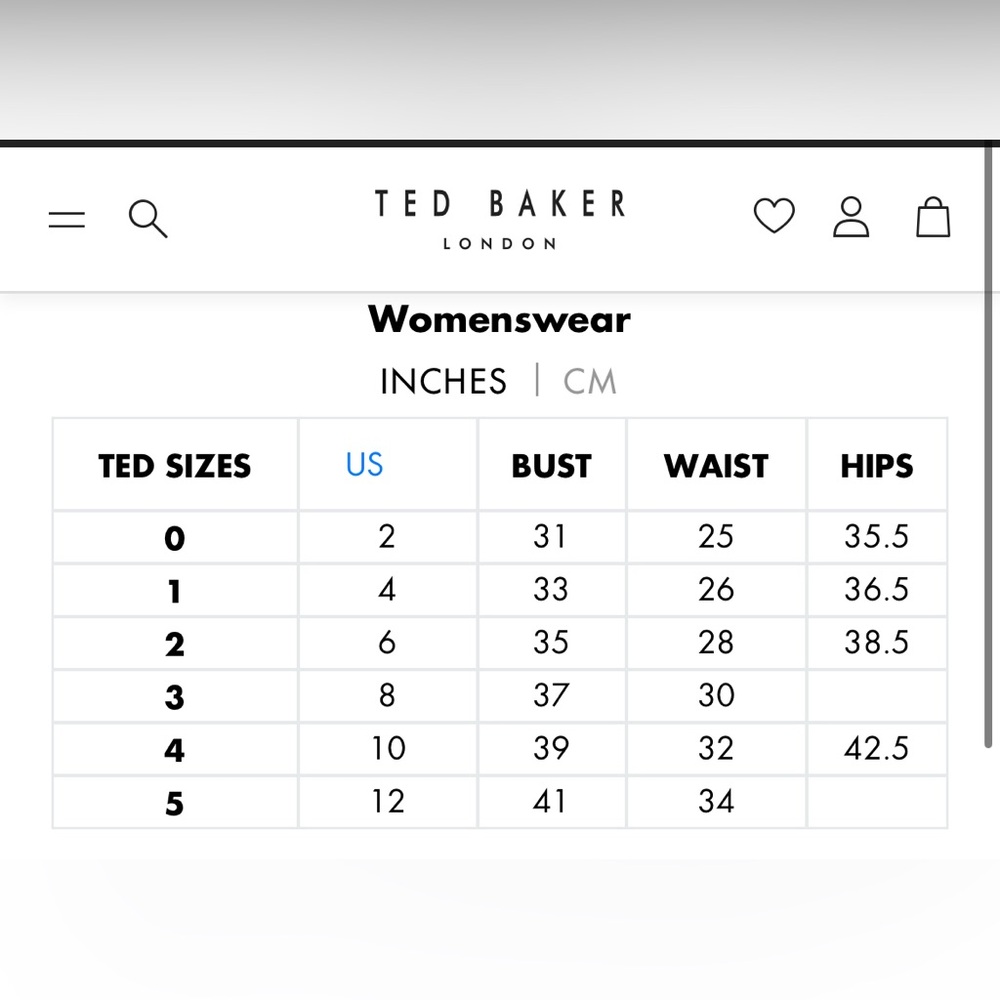Select Ted size 2 cell
Image resolution: width=1000 pixels, height=1000 pixels.
click(175, 644)
